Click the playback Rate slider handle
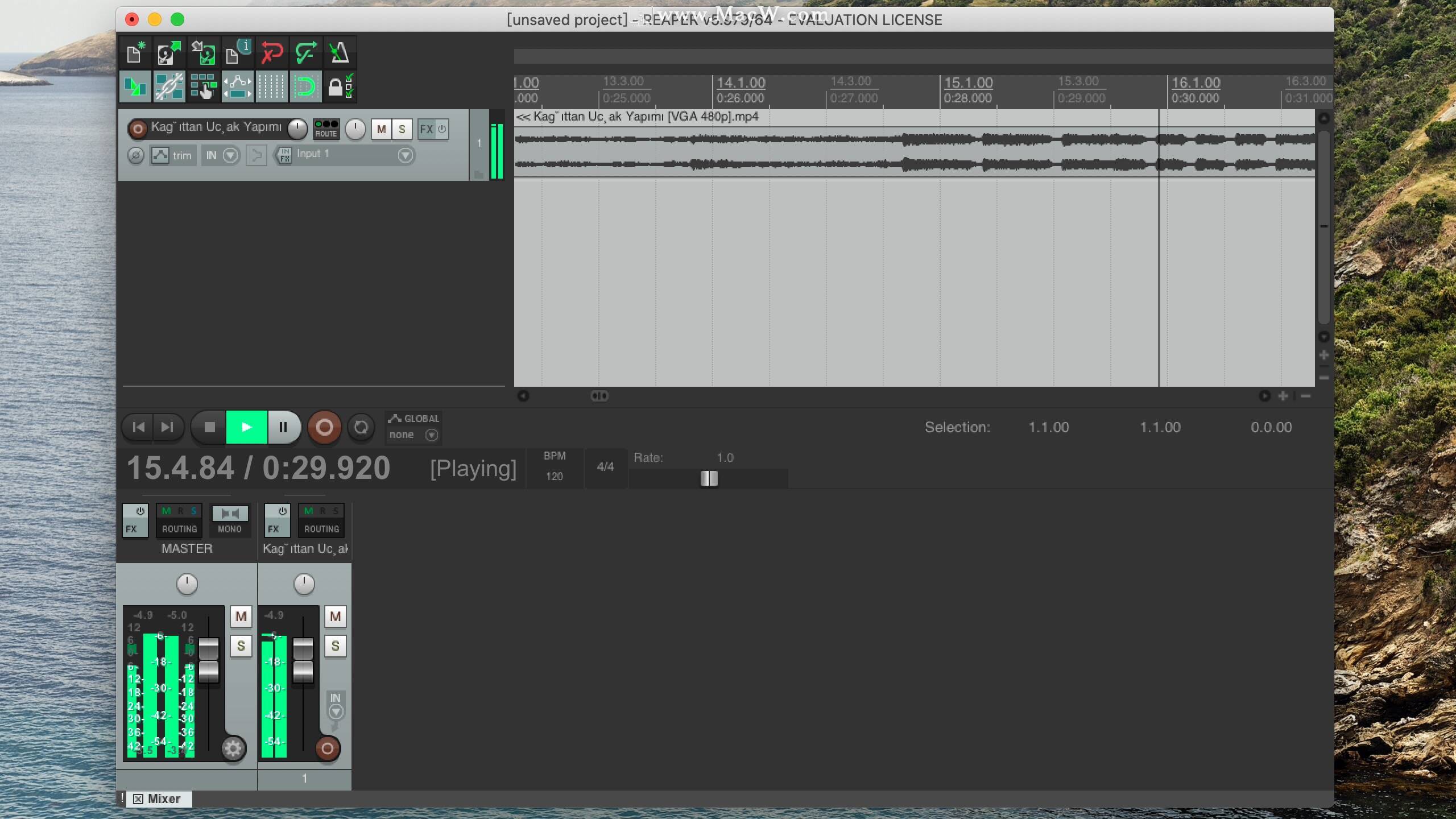This screenshot has width=1456, height=819. [x=709, y=478]
